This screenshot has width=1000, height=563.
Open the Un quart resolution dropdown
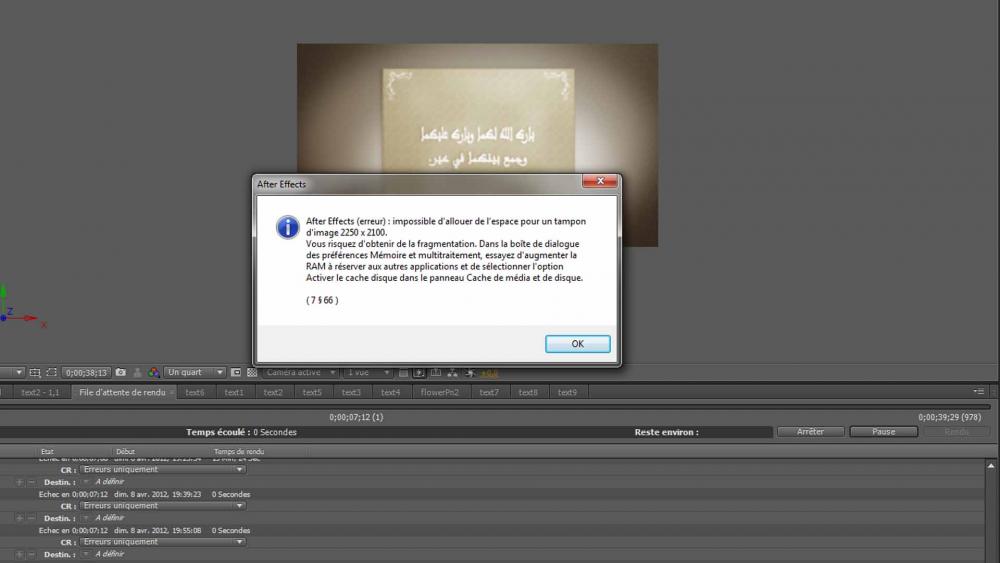pos(195,372)
